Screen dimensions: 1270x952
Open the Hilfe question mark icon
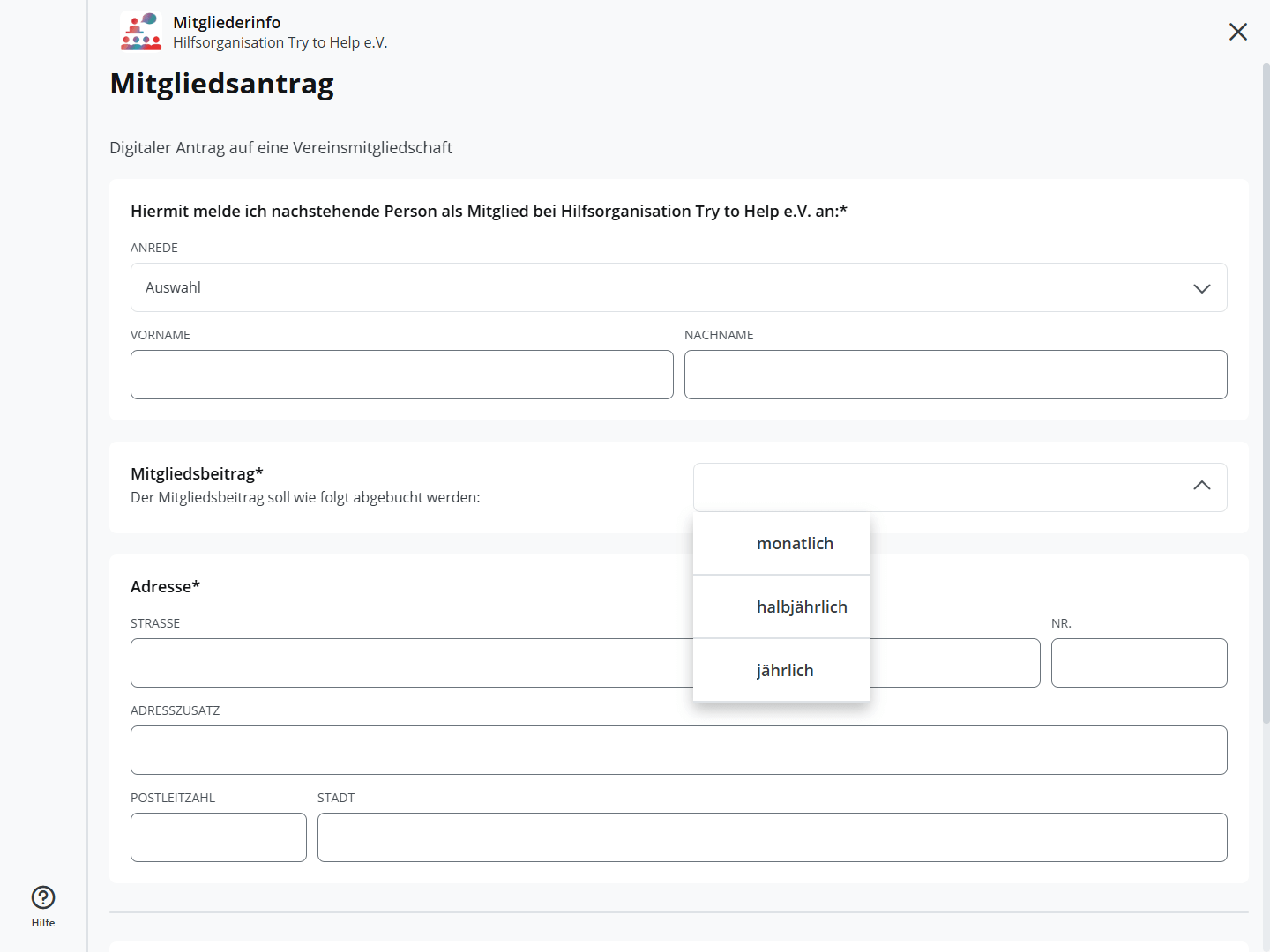[43, 897]
